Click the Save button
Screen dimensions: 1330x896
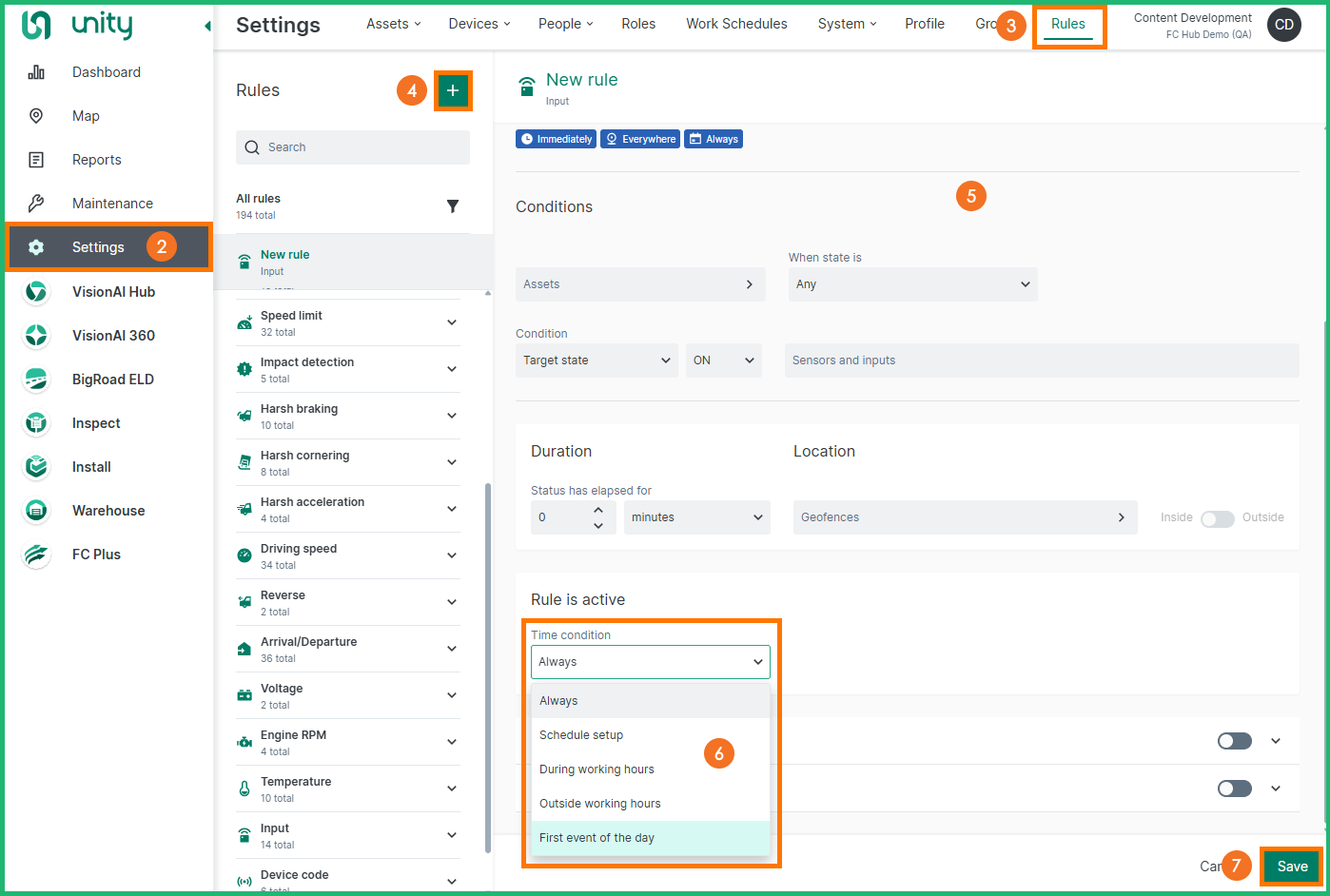click(1291, 867)
